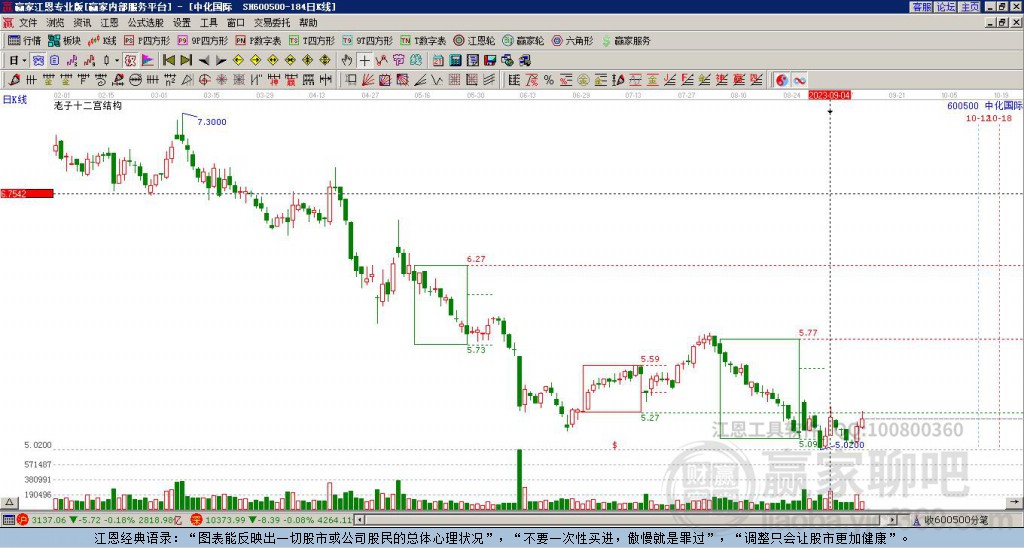Open the 行情 quotes view
This screenshot has width=1024, height=548.
point(25,40)
